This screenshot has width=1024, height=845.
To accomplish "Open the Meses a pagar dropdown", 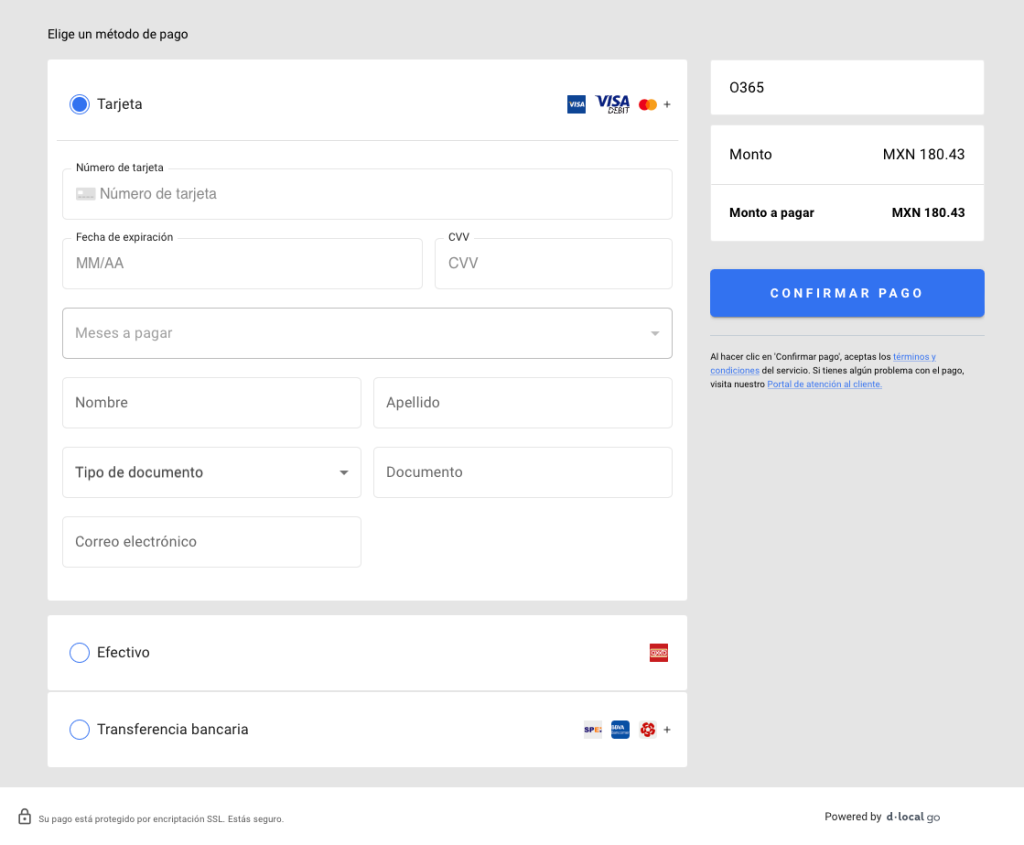I will pos(367,333).
